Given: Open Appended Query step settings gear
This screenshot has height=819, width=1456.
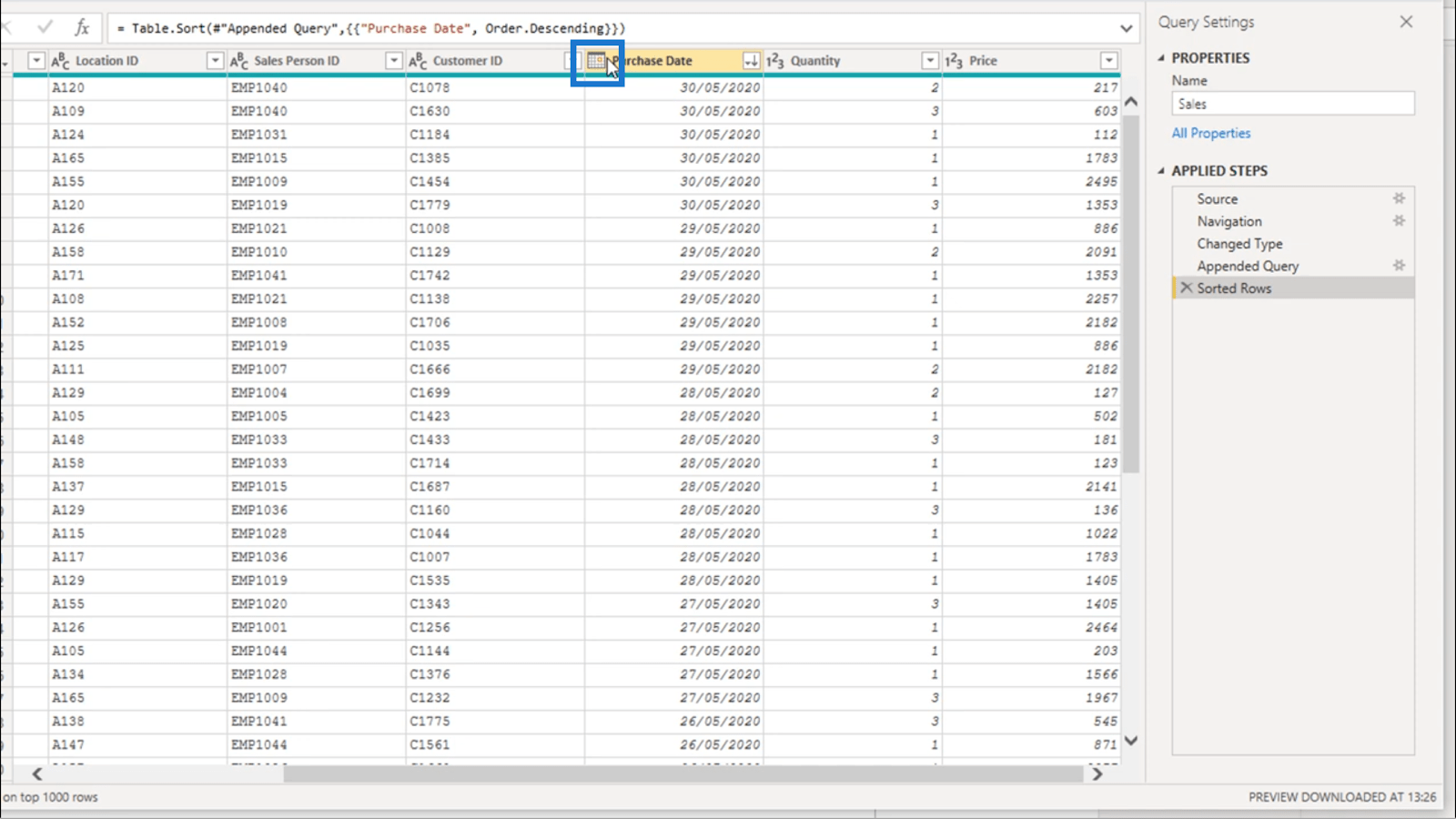Looking at the screenshot, I should pyautogui.click(x=1399, y=266).
